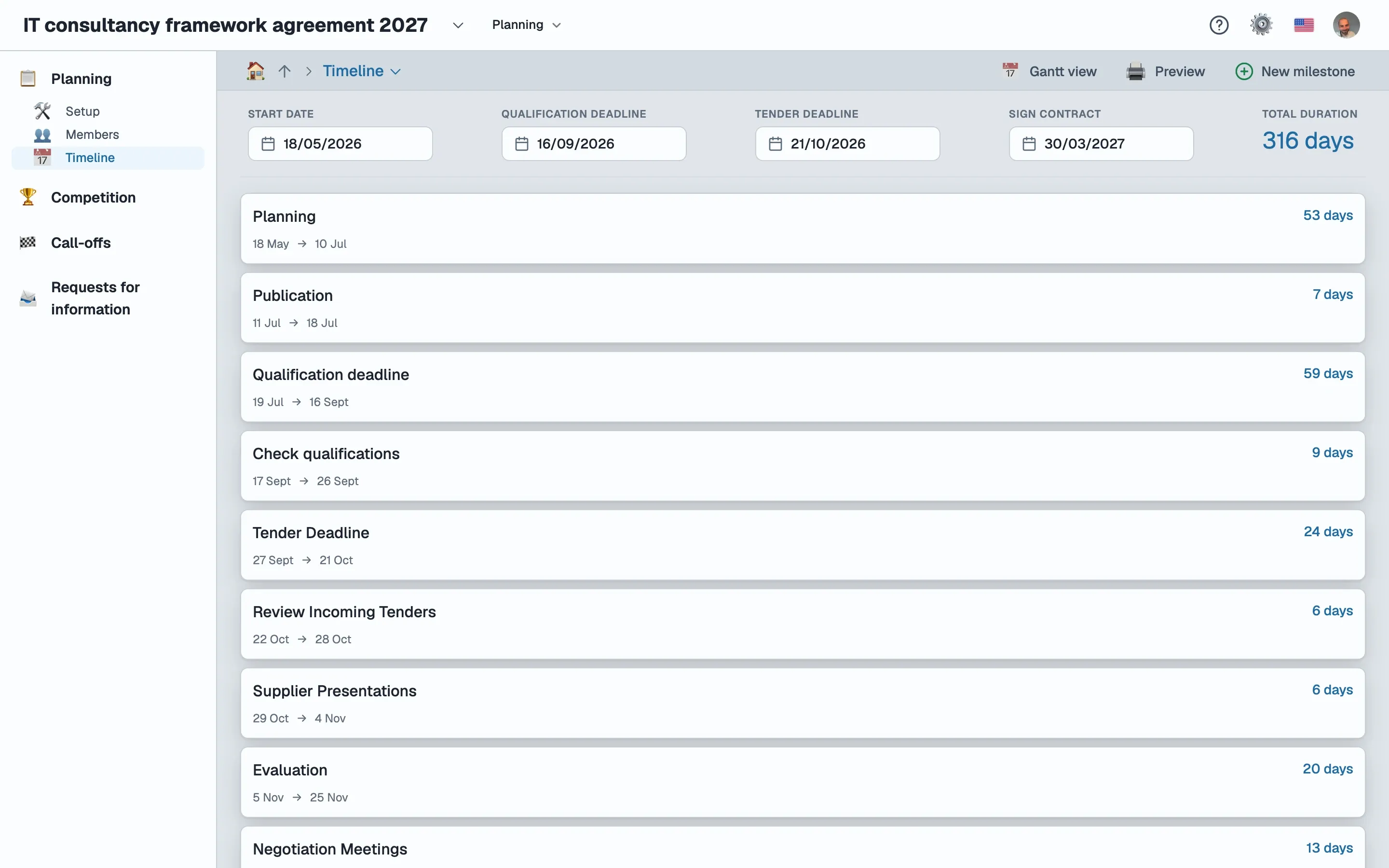
Task: Click the Planning clipboard icon in sidebar
Action: tap(28, 78)
